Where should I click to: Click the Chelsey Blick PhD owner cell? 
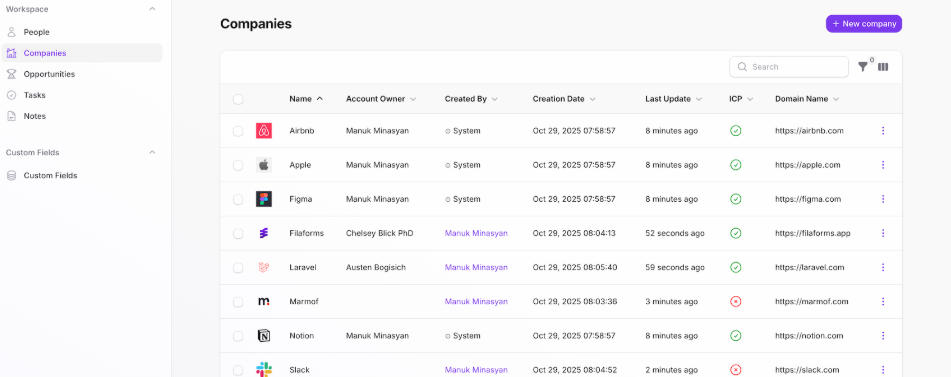380,233
